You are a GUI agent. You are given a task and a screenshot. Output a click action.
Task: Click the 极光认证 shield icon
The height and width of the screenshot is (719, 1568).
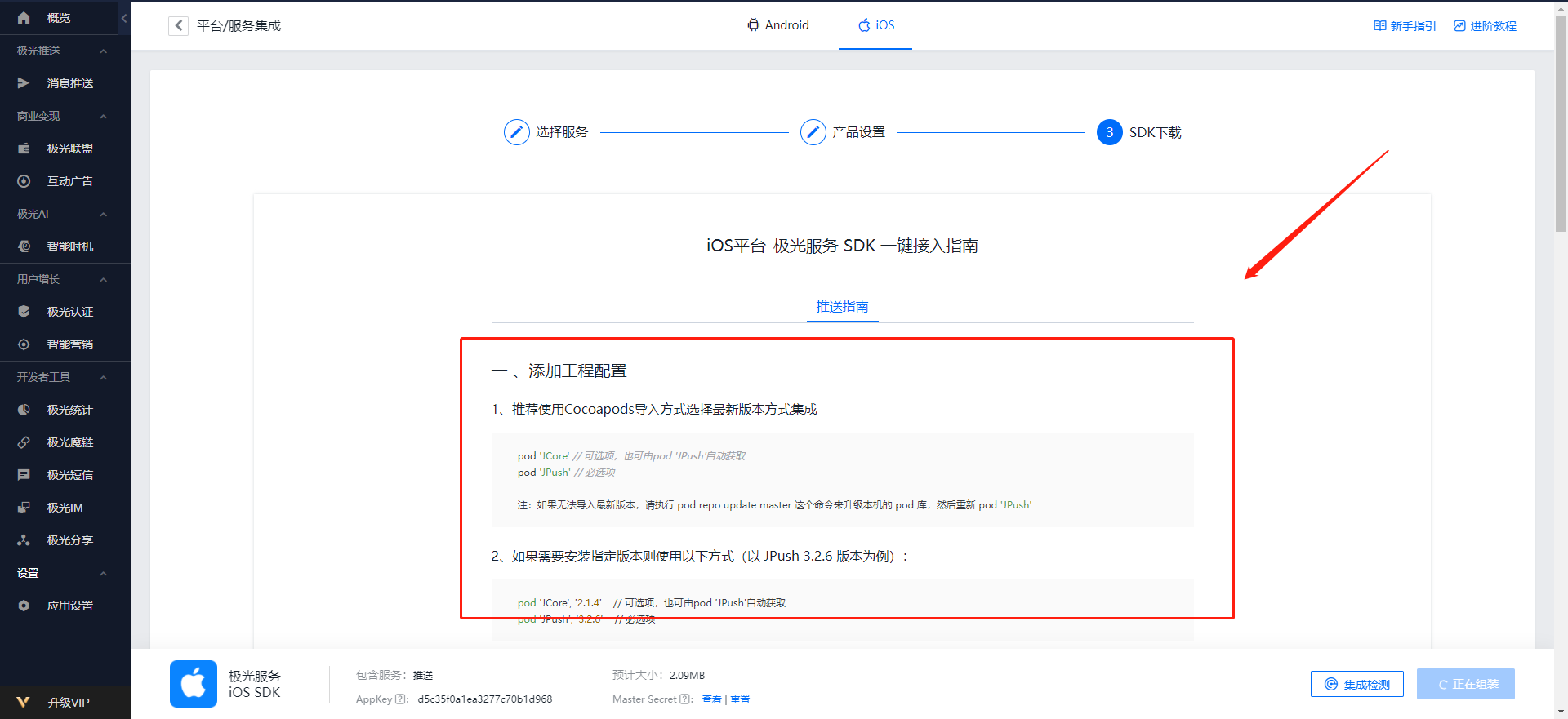(24, 311)
